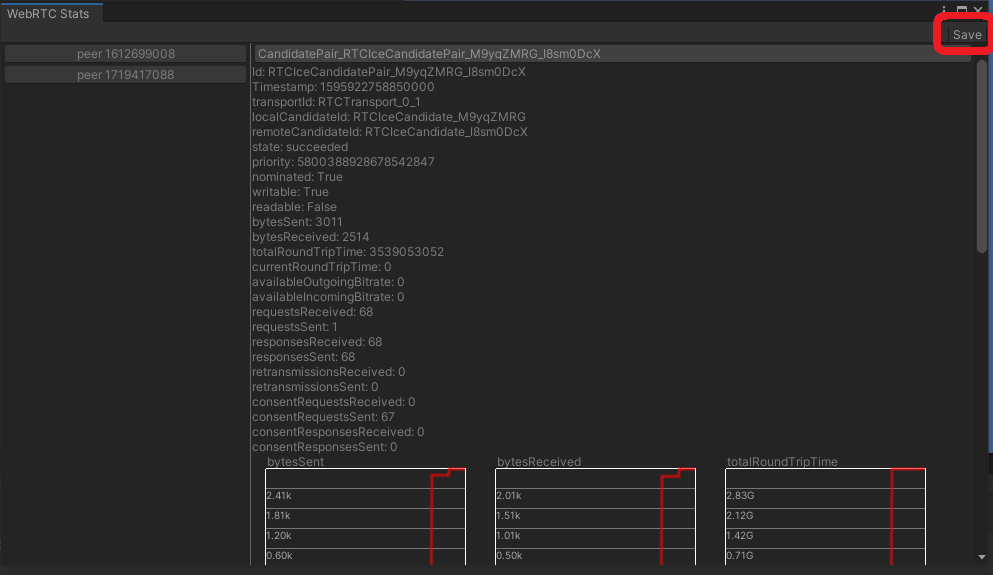Click the 2.01k label in bytesReceived graph
The image size is (993, 575).
pos(509,496)
